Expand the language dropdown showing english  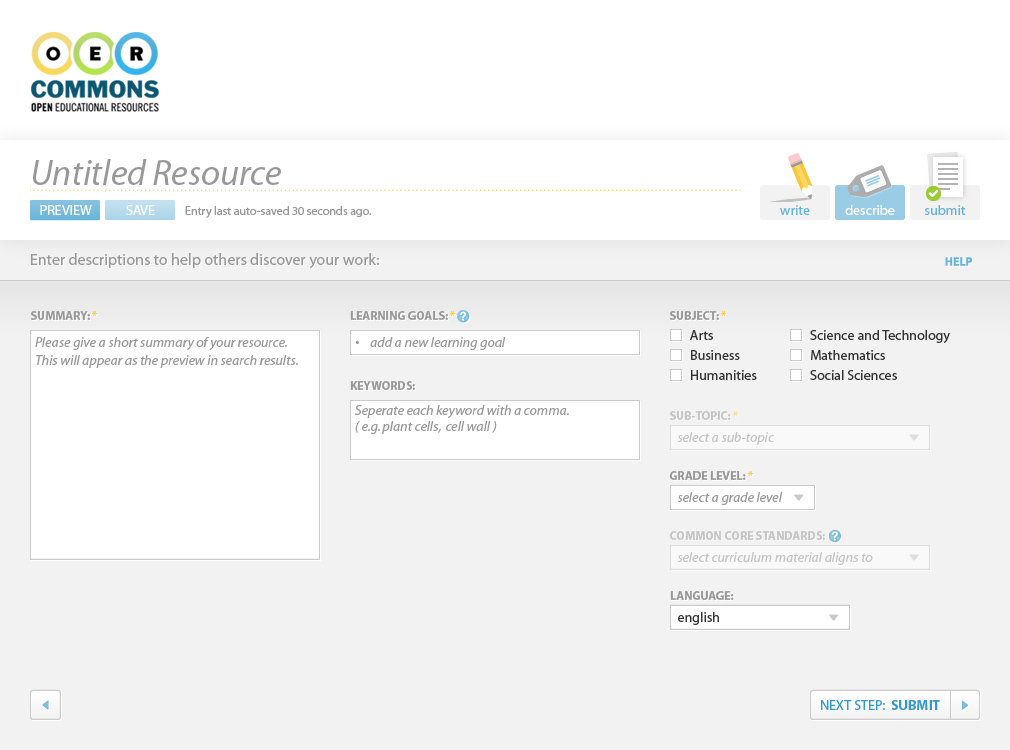(x=759, y=617)
